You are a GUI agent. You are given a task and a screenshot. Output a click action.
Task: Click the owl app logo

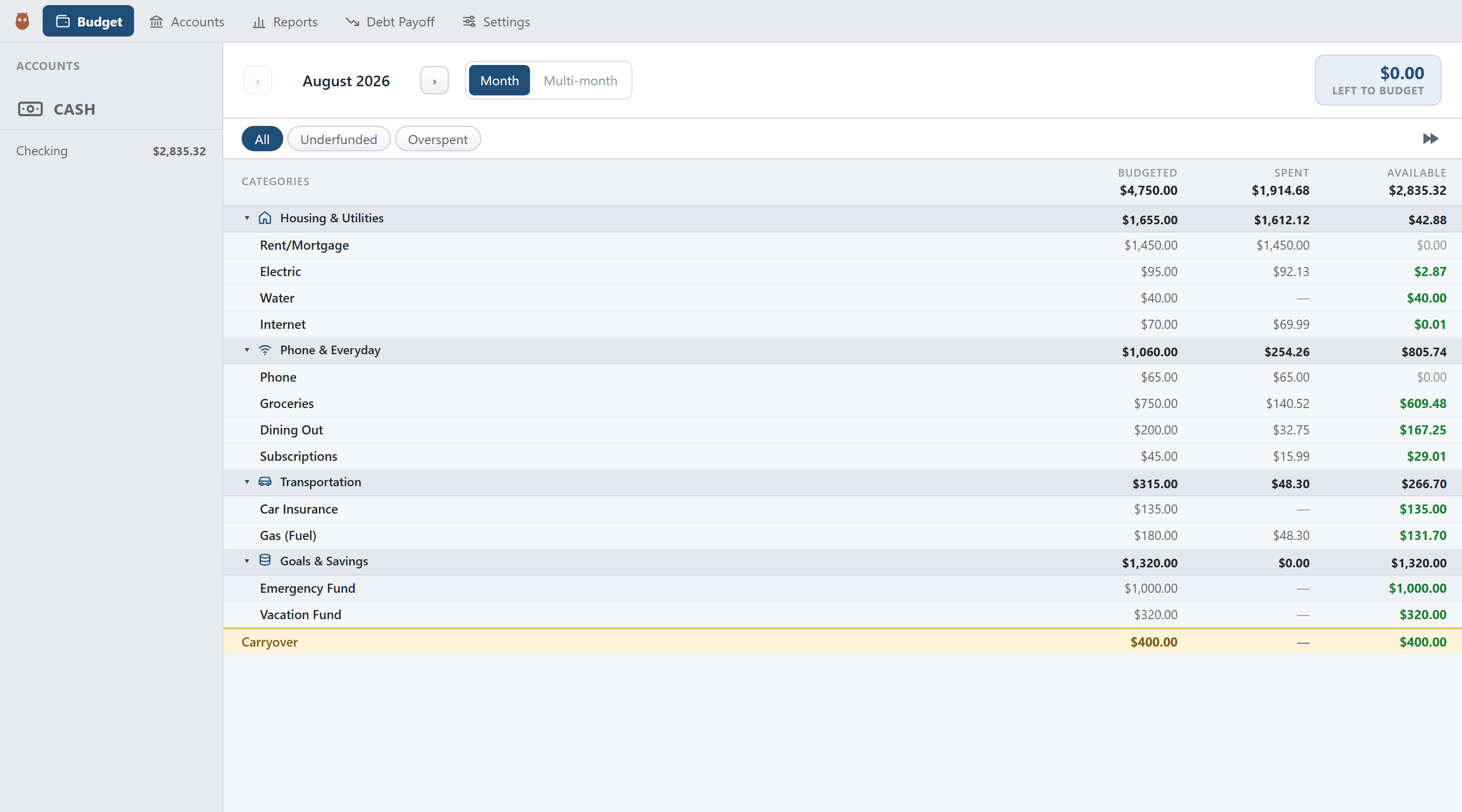pyautogui.click(x=22, y=21)
